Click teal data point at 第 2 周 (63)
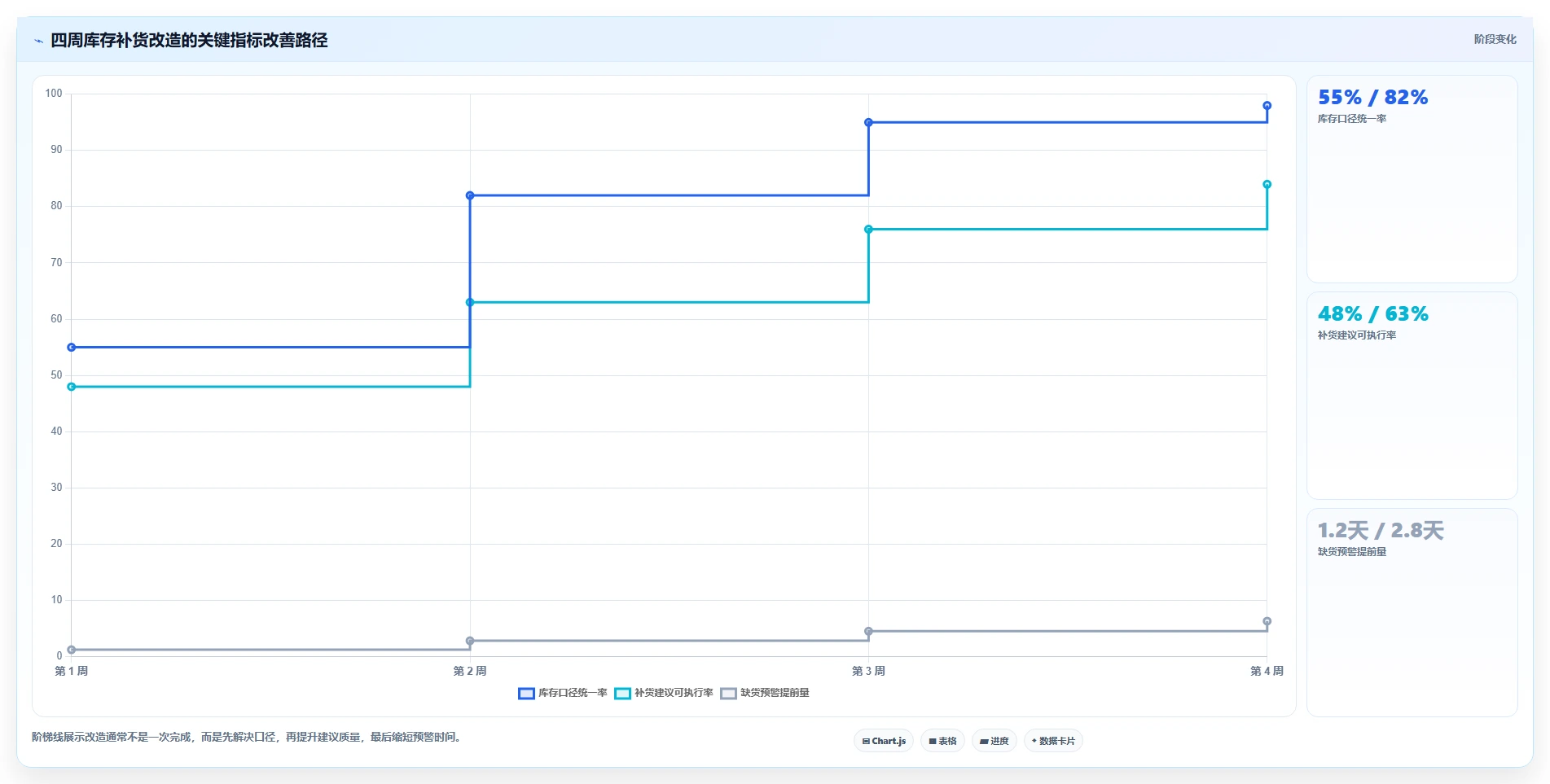Image resolution: width=1550 pixels, height=784 pixels. pyautogui.click(x=470, y=302)
